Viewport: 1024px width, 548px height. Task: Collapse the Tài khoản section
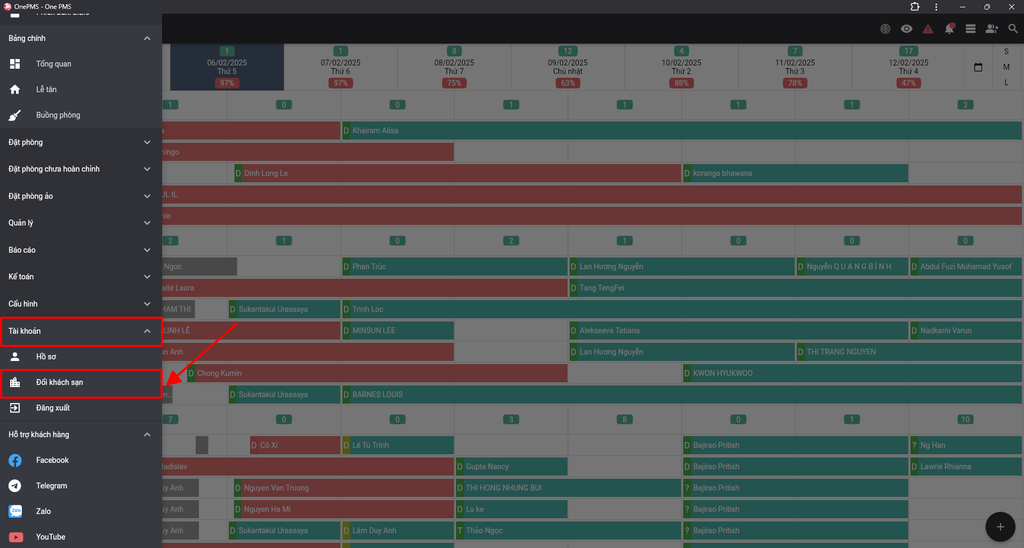pyautogui.click(x=81, y=331)
